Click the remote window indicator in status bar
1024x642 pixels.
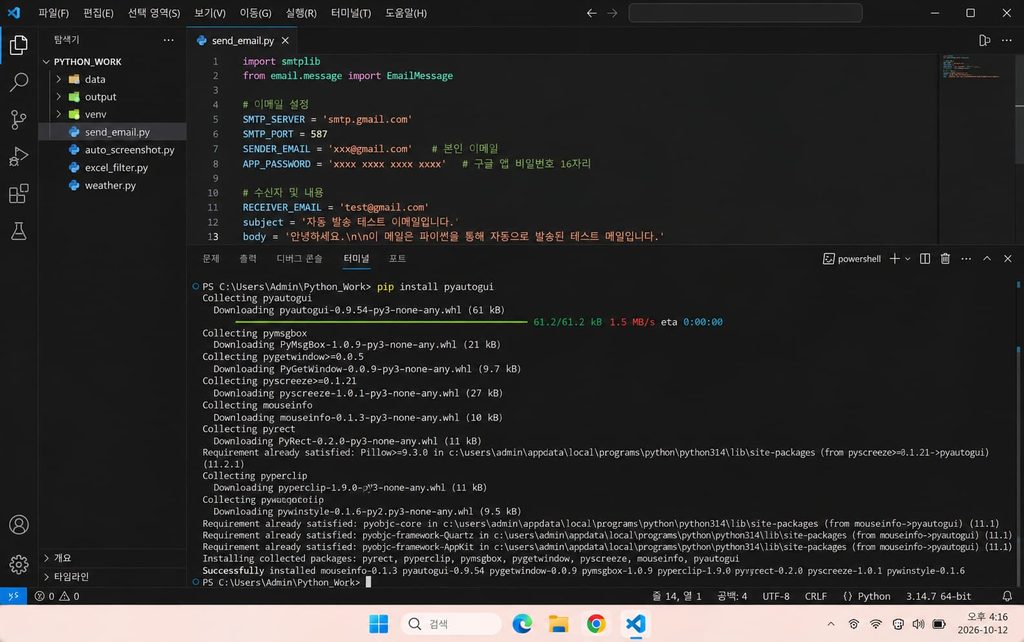click(13, 596)
